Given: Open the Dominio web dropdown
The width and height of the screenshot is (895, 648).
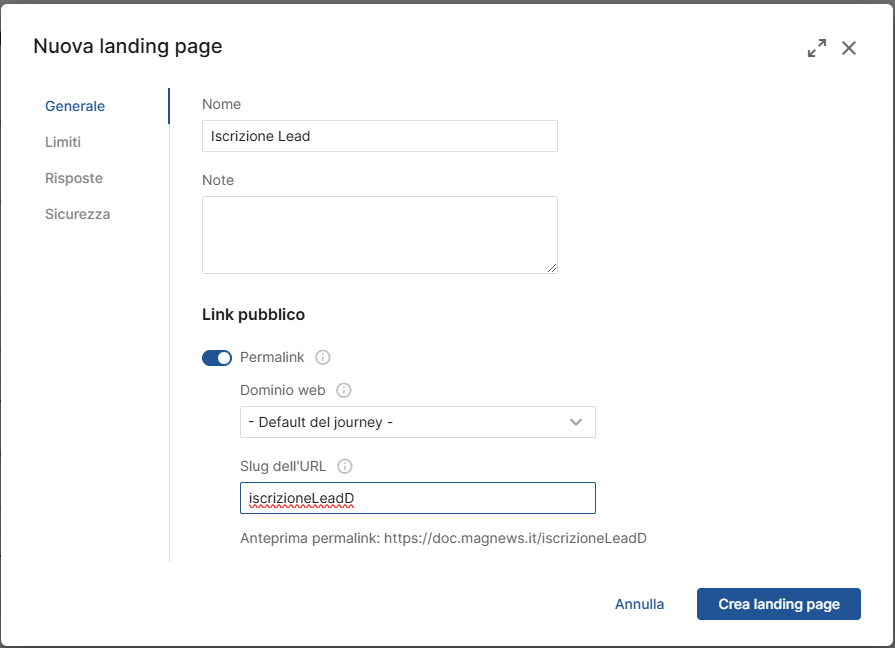Looking at the screenshot, I should (418, 422).
